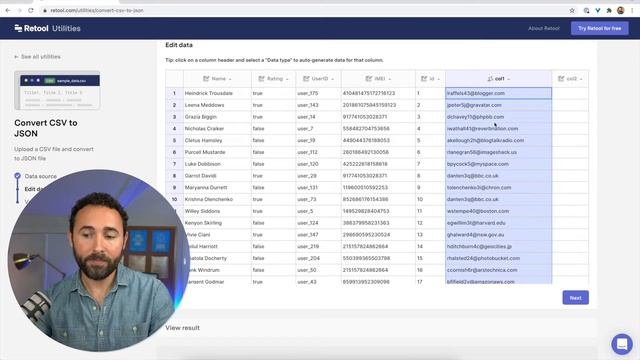The width and height of the screenshot is (640, 360).
Task: Select cell Grazia Biggin
Action: pos(217,117)
